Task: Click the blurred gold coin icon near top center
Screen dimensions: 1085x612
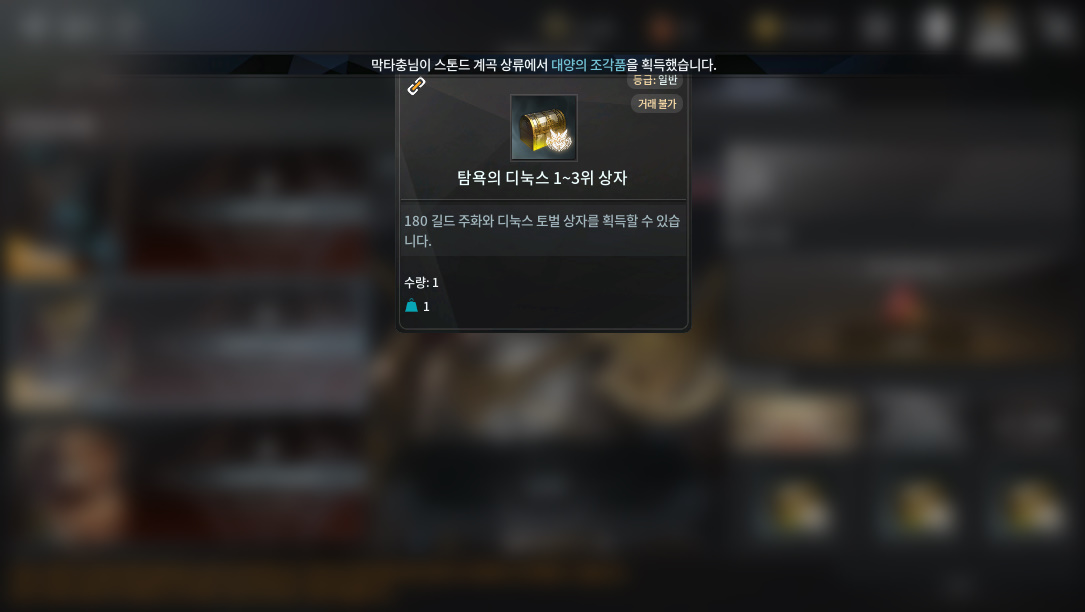Action: (555, 28)
